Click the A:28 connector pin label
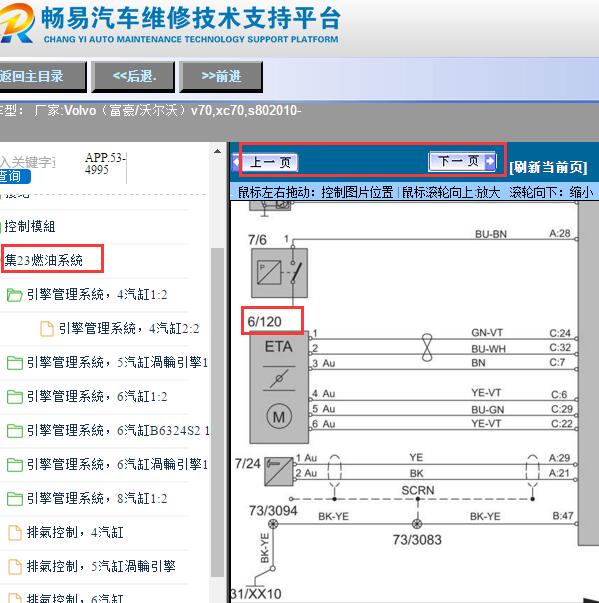 (x=560, y=233)
